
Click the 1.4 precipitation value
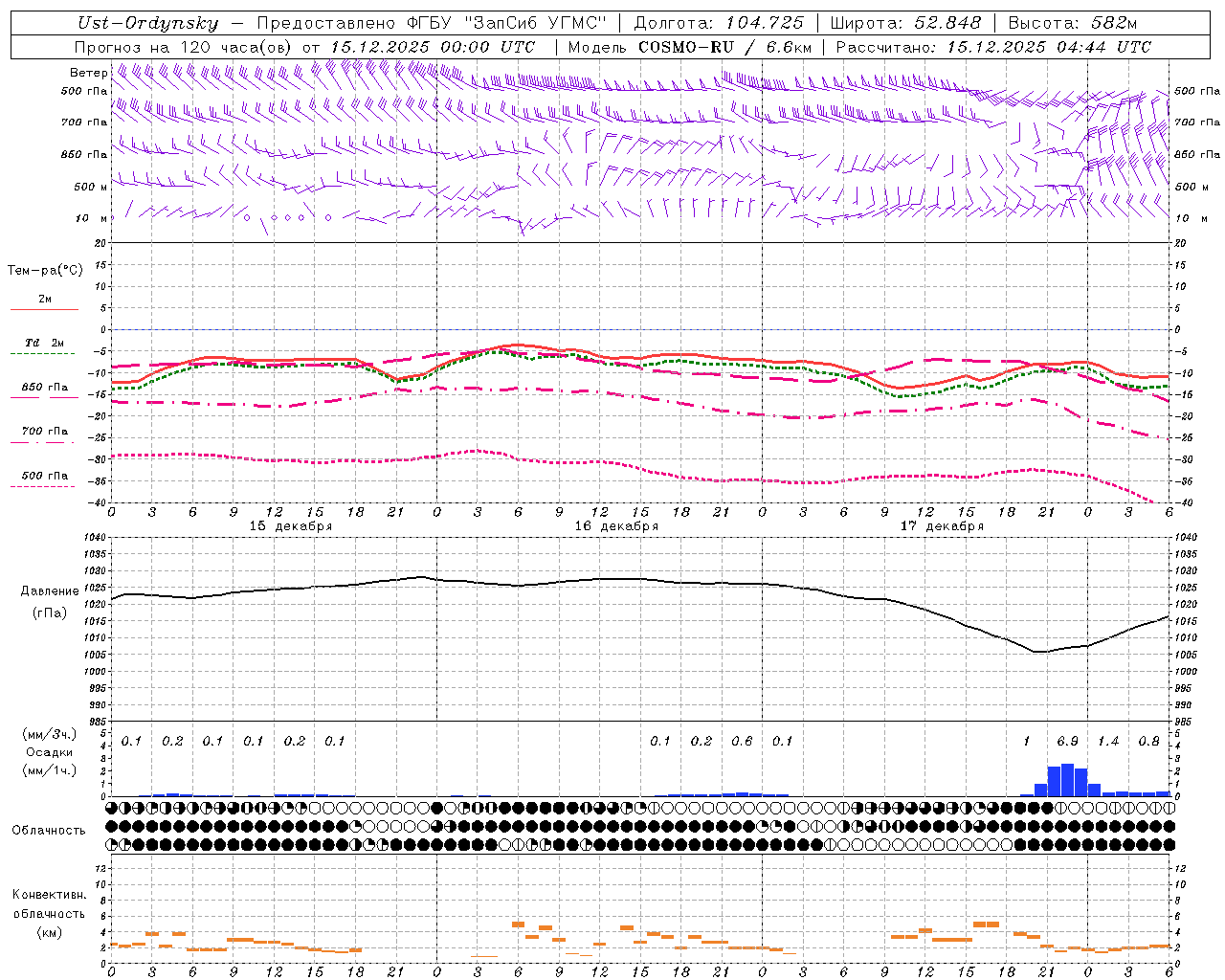tap(1107, 741)
